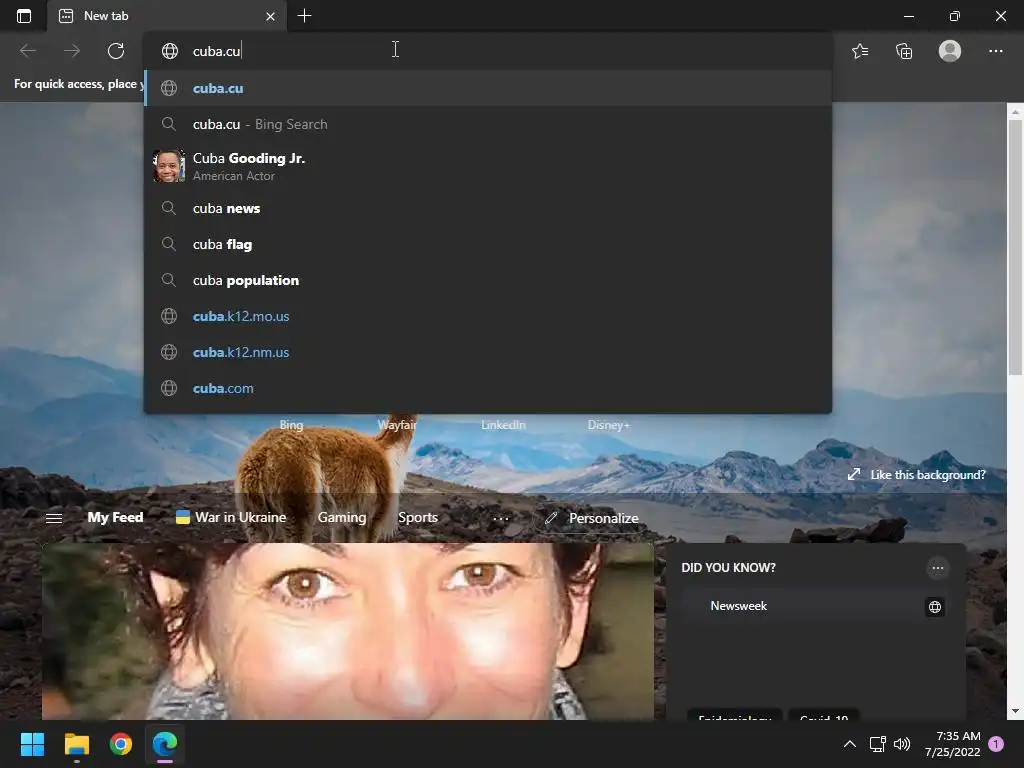The height and width of the screenshot is (768, 1024).
Task: Refresh the page
Action: click(x=116, y=51)
